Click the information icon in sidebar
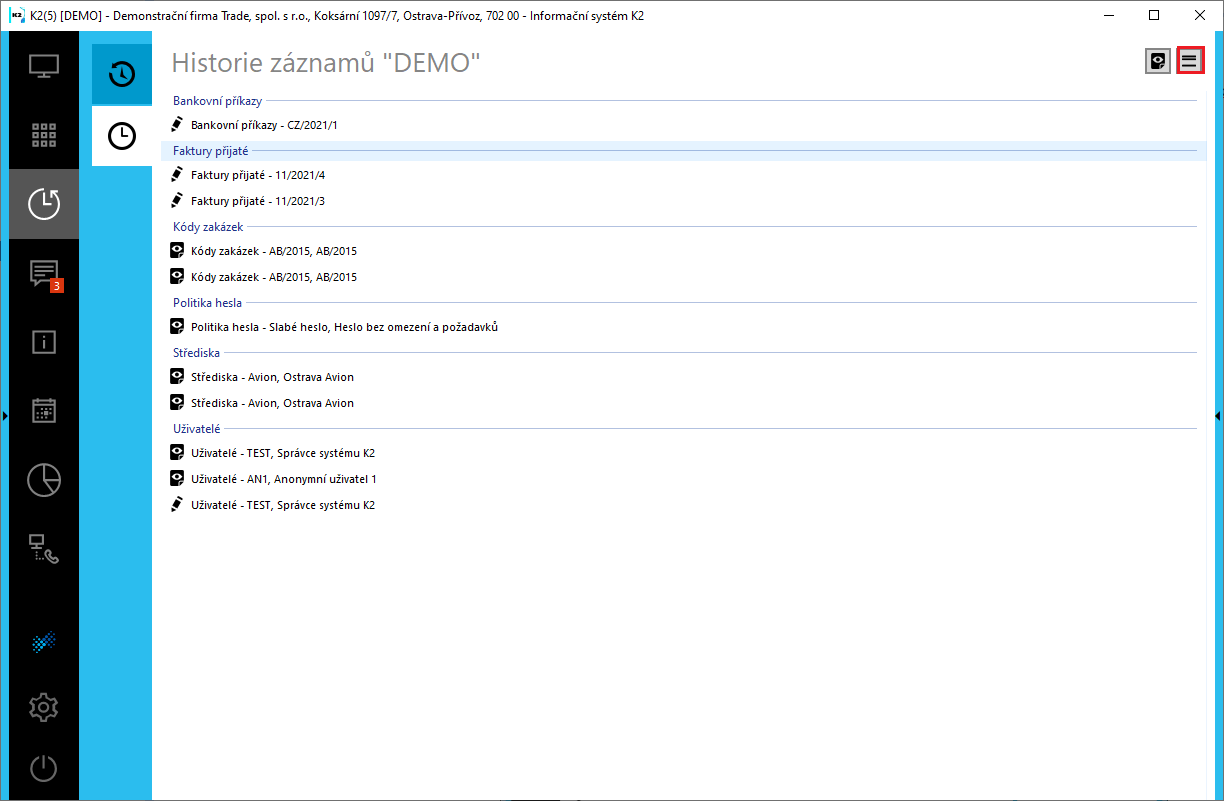 (44, 342)
